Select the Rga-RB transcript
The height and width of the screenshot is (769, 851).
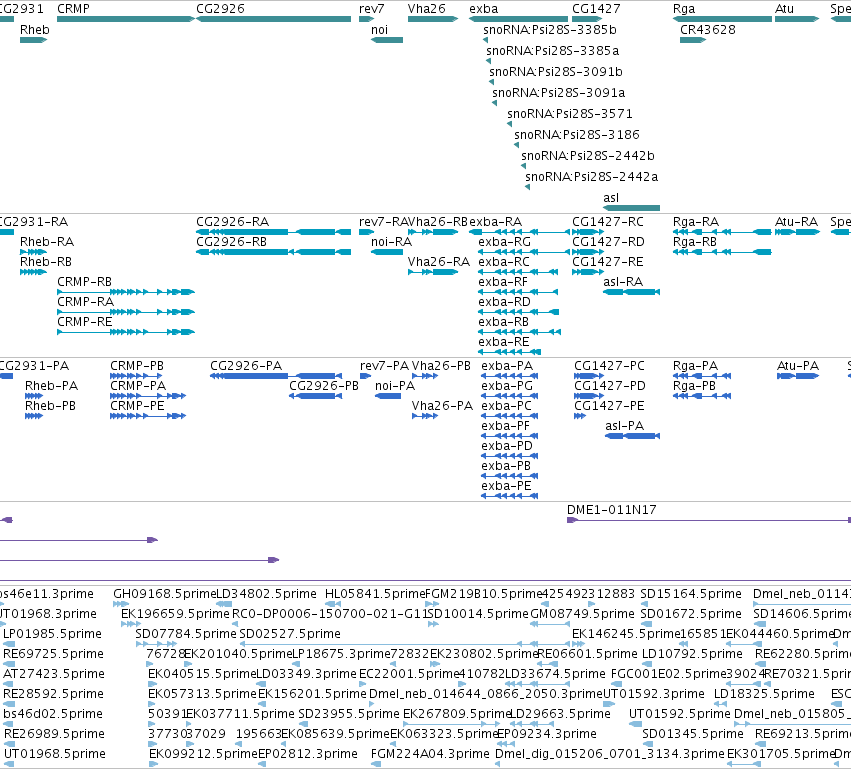tap(722, 252)
